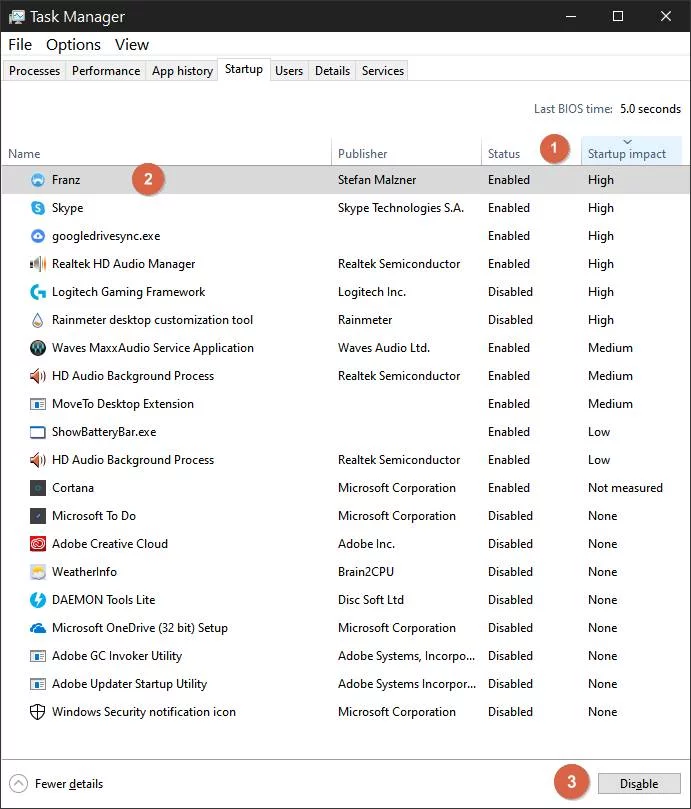Select Microsoft OneDrive (32 bit) Setup name
This screenshot has width=691, height=809.
coord(139,628)
